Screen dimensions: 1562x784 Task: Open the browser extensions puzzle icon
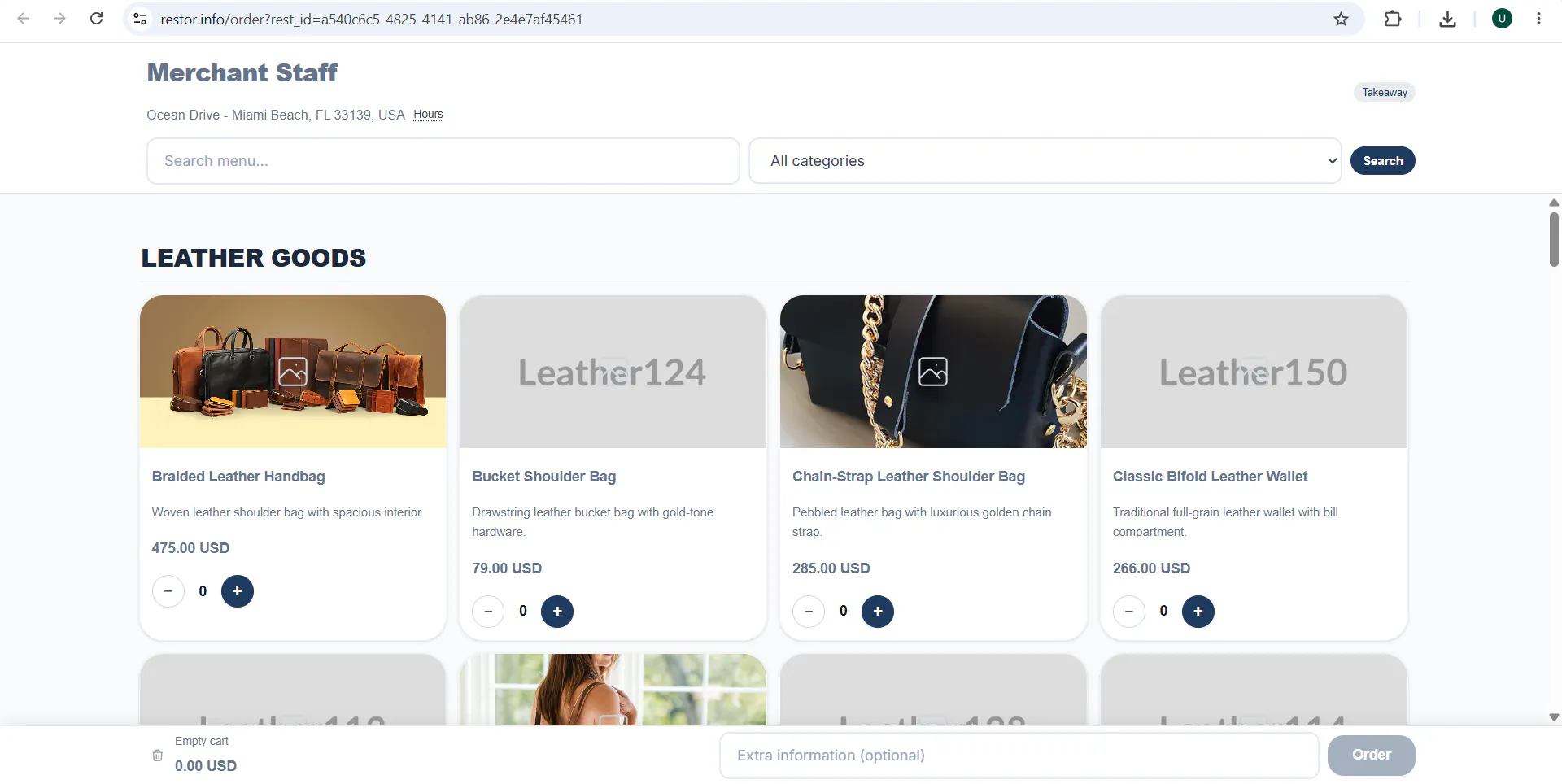(x=1393, y=19)
